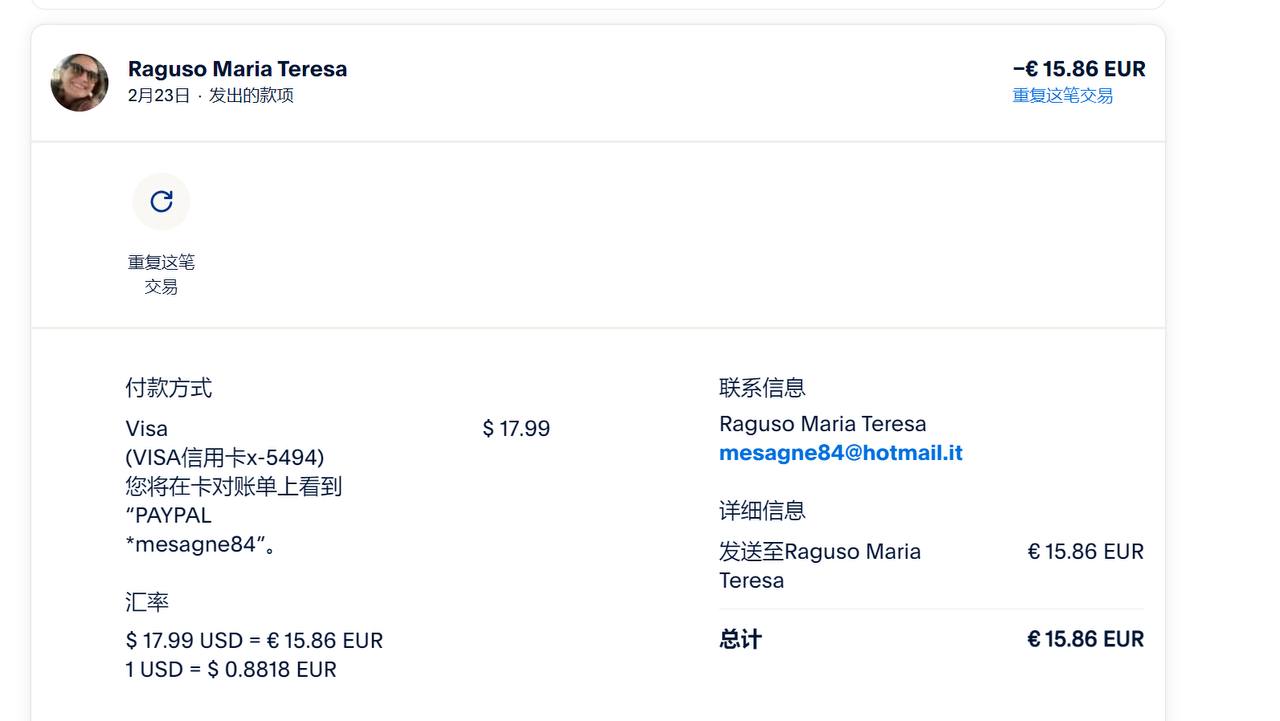Open the mesagne84@hotmail.it email link
The width and height of the screenshot is (1280, 721).
[840, 453]
